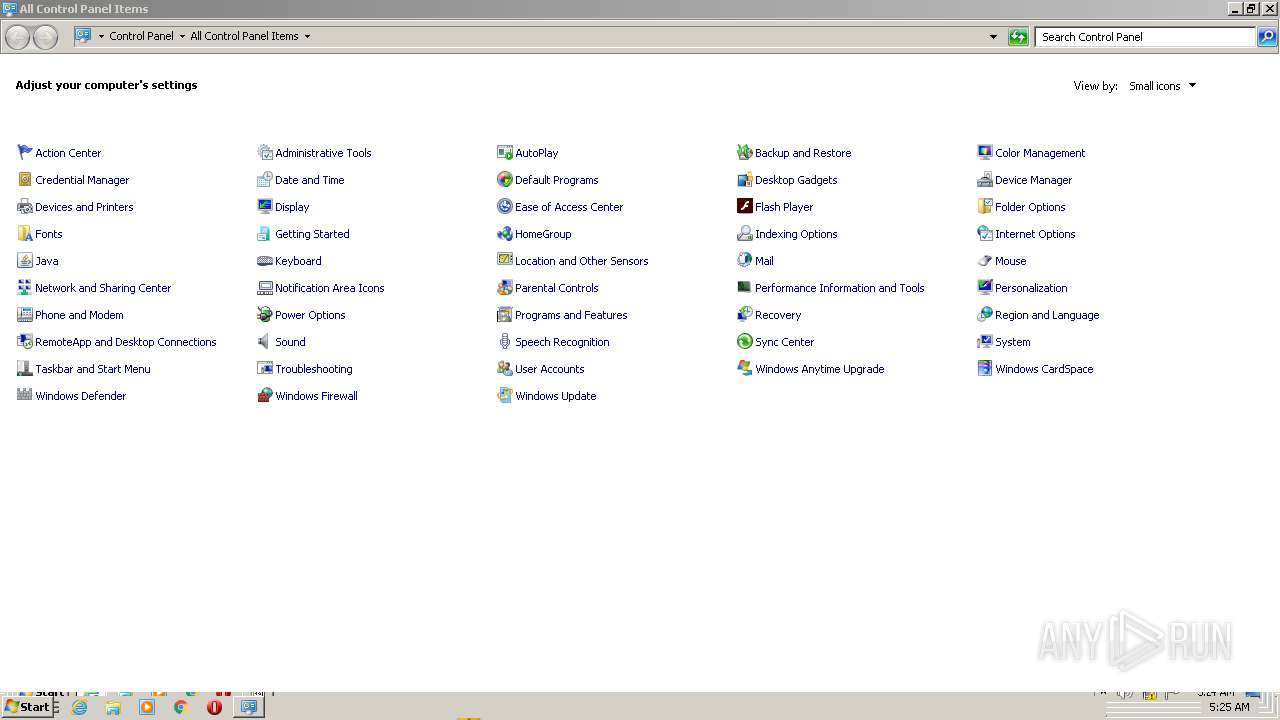Click the Windows Update icon
The height and width of the screenshot is (720, 1280).
point(505,396)
